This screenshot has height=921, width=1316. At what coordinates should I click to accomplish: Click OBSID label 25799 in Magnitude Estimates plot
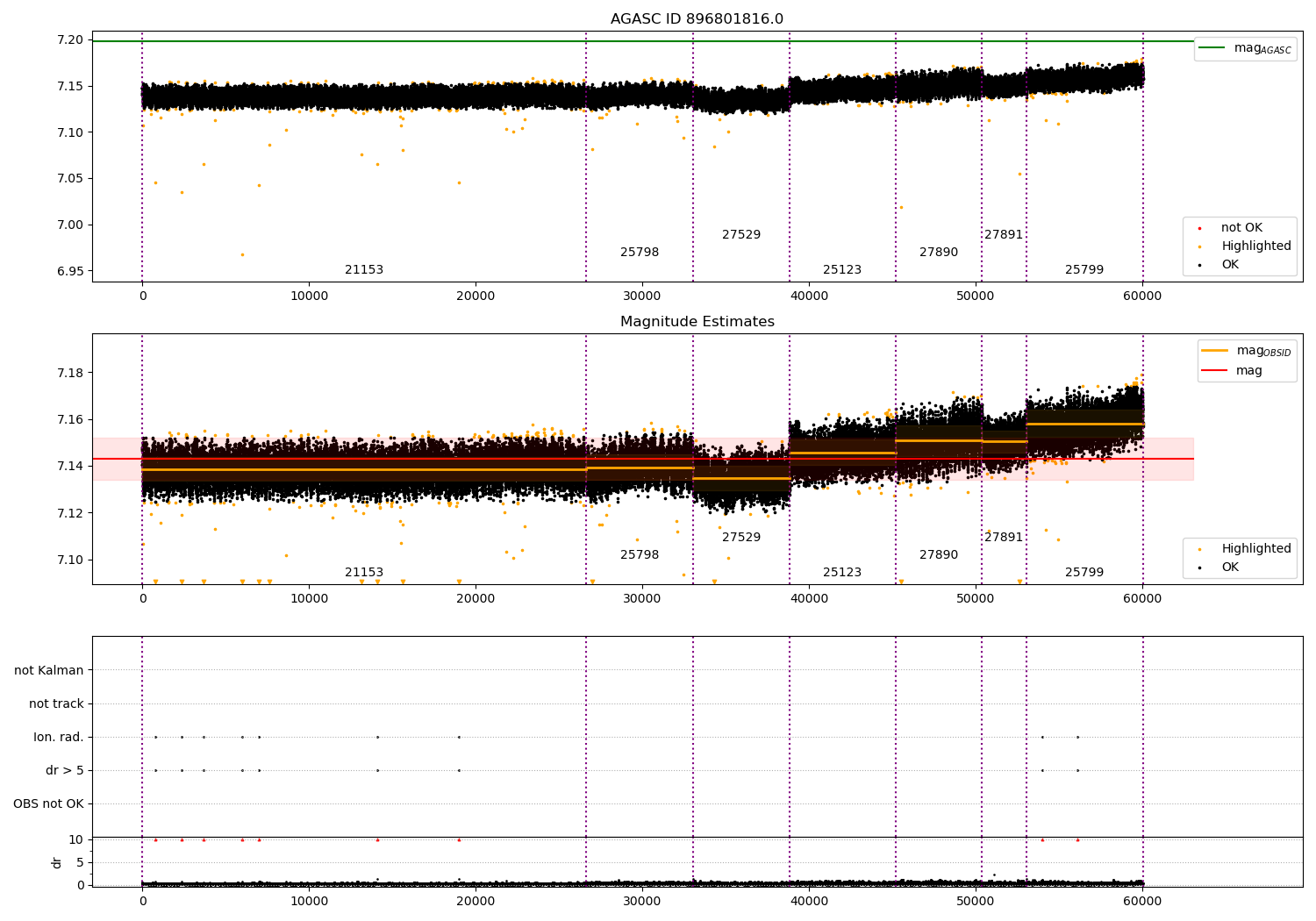1084,573
